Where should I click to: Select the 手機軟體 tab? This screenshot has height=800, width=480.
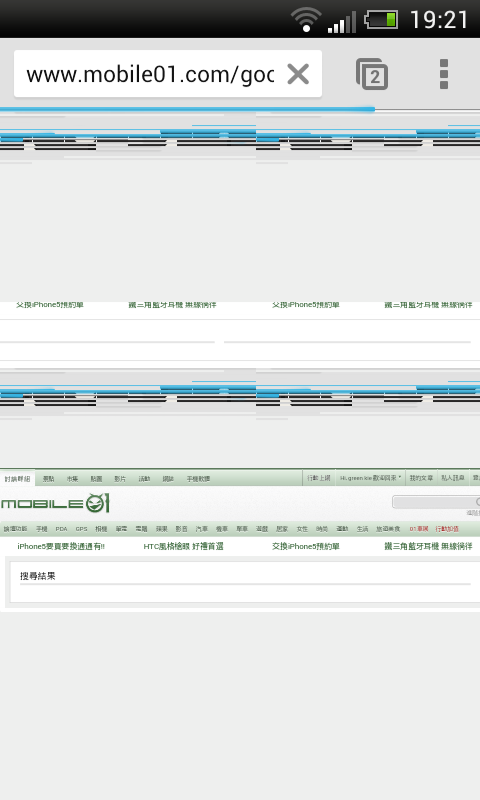click(198, 479)
